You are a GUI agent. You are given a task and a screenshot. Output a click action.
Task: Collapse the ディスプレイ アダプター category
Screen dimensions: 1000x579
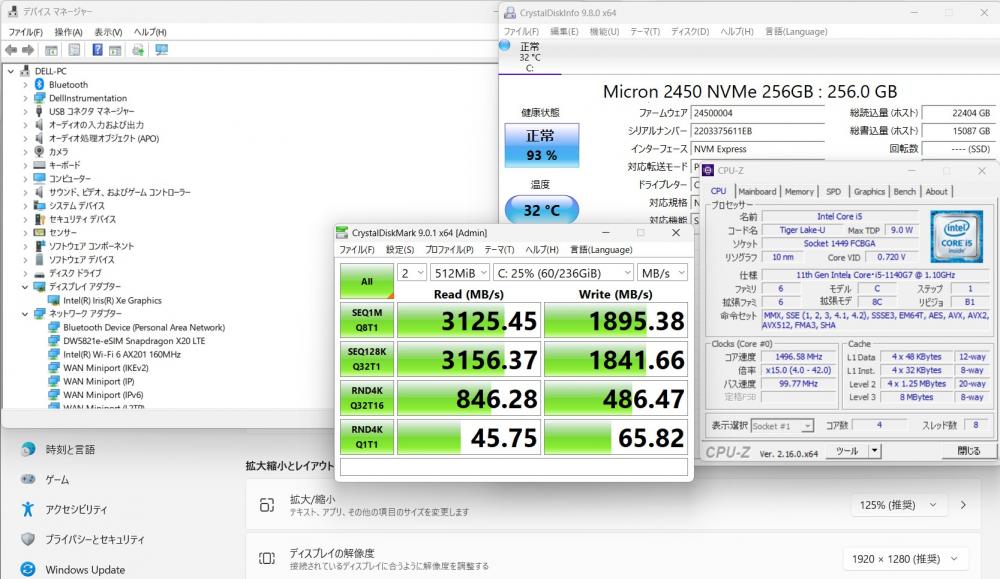pos(25,287)
